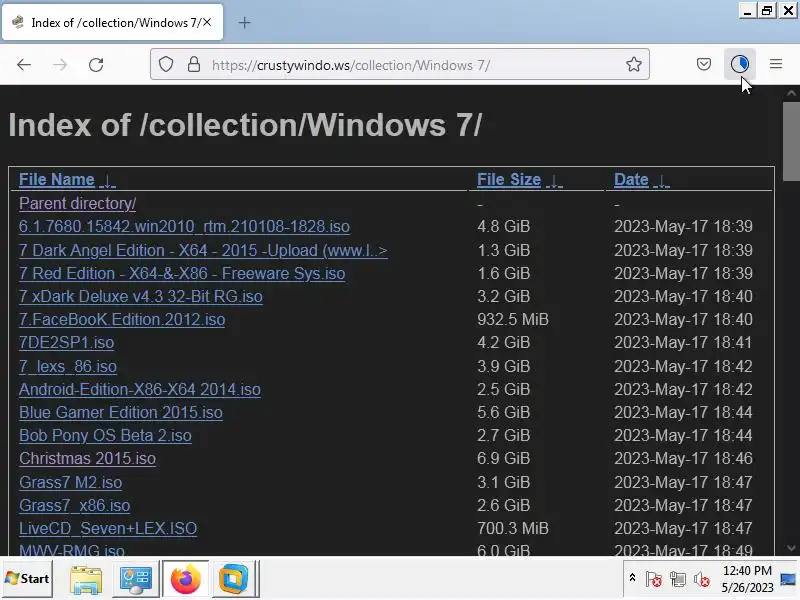800x600 pixels.
Task: Open 7 Dark Angel Edition X64 link
Action: coord(203,251)
